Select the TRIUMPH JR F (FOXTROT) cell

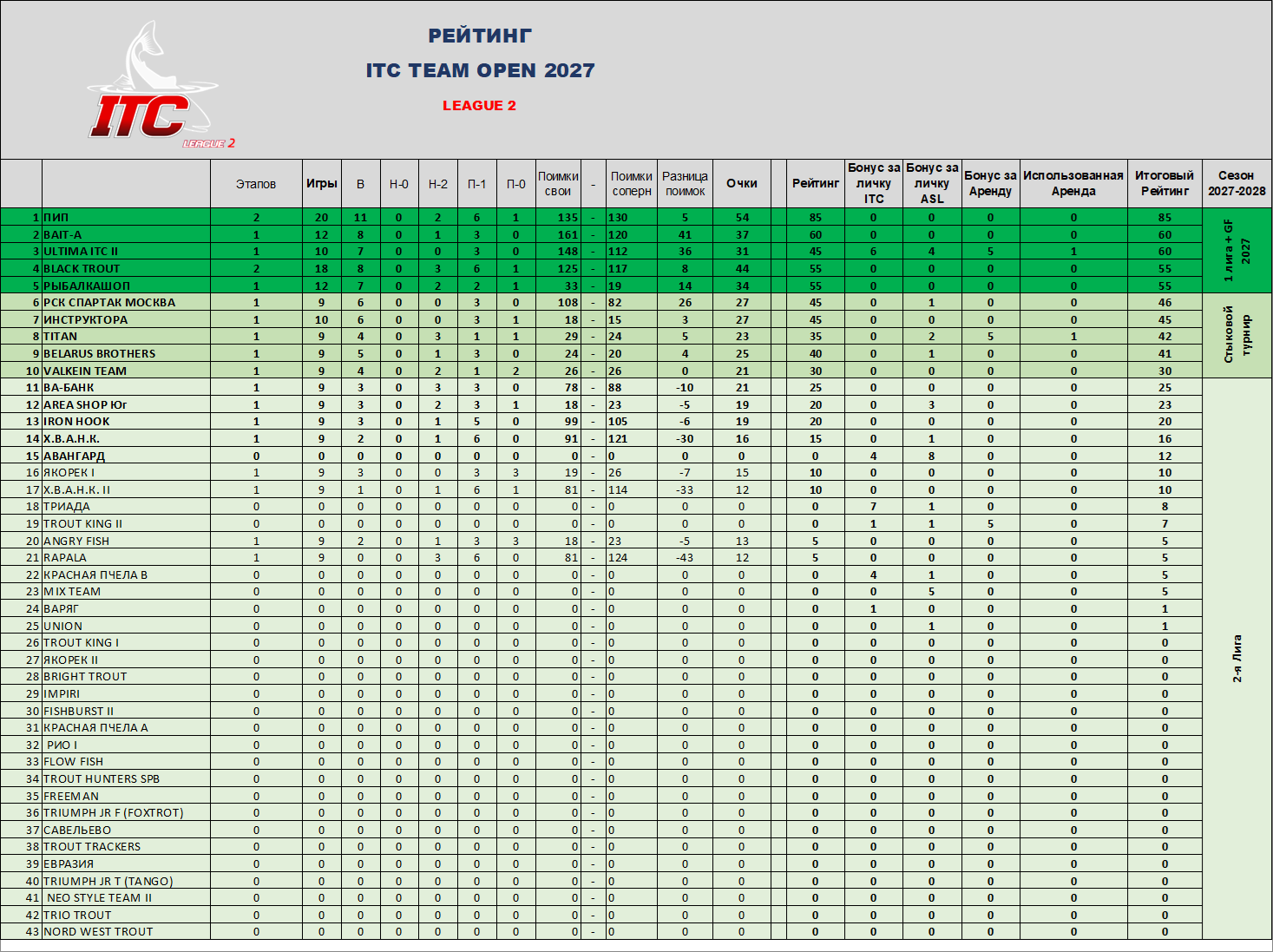126,812
